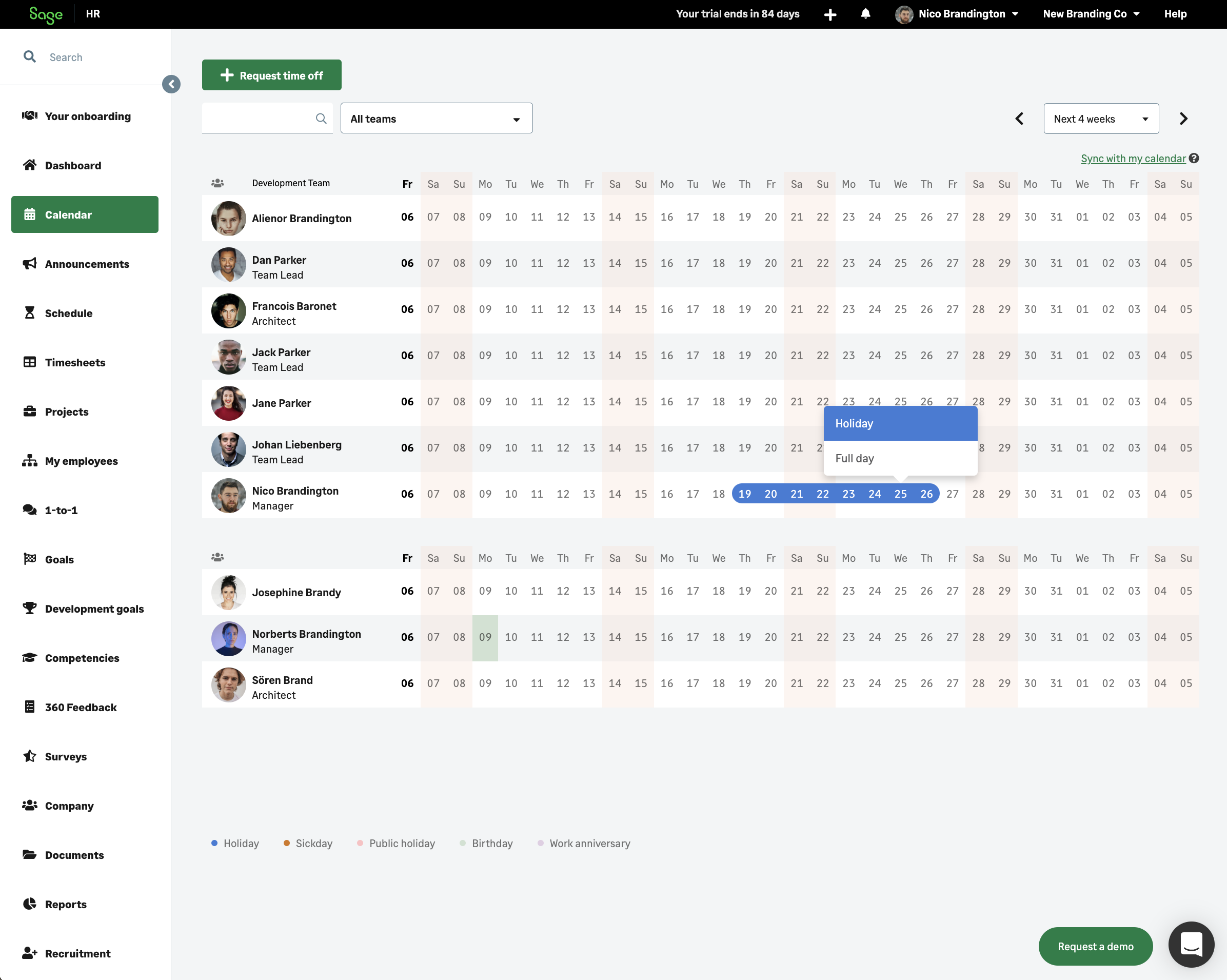Open Help in the top bar
The image size is (1227, 980).
pyautogui.click(x=1175, y=14)
